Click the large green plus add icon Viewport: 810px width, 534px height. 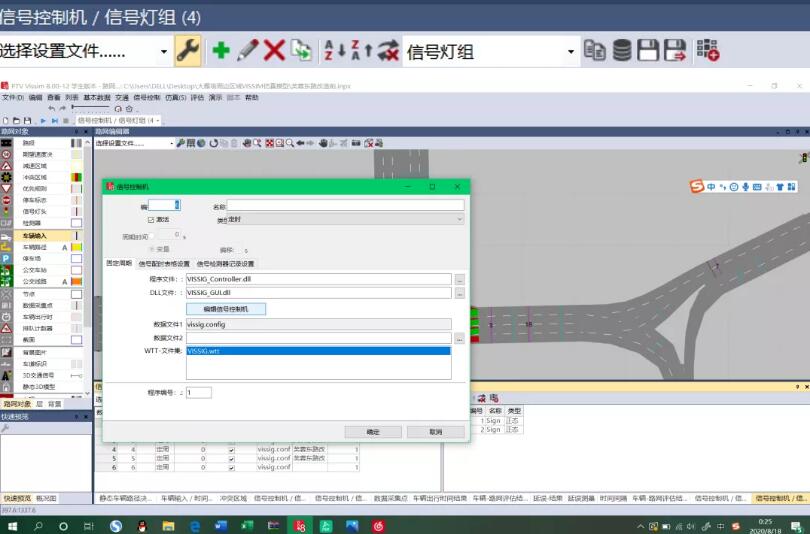click(x=221, y=51)
